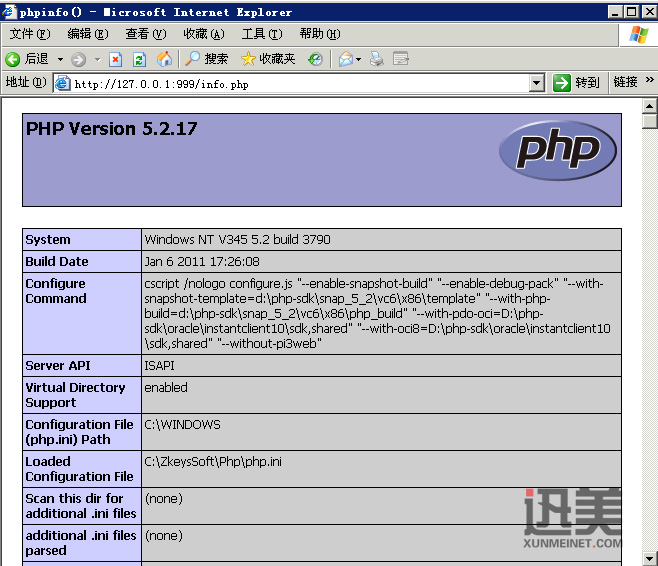This screenshot has width=658, height=566.
Task: Click the IE icon in the title bar
Action: 9,12
